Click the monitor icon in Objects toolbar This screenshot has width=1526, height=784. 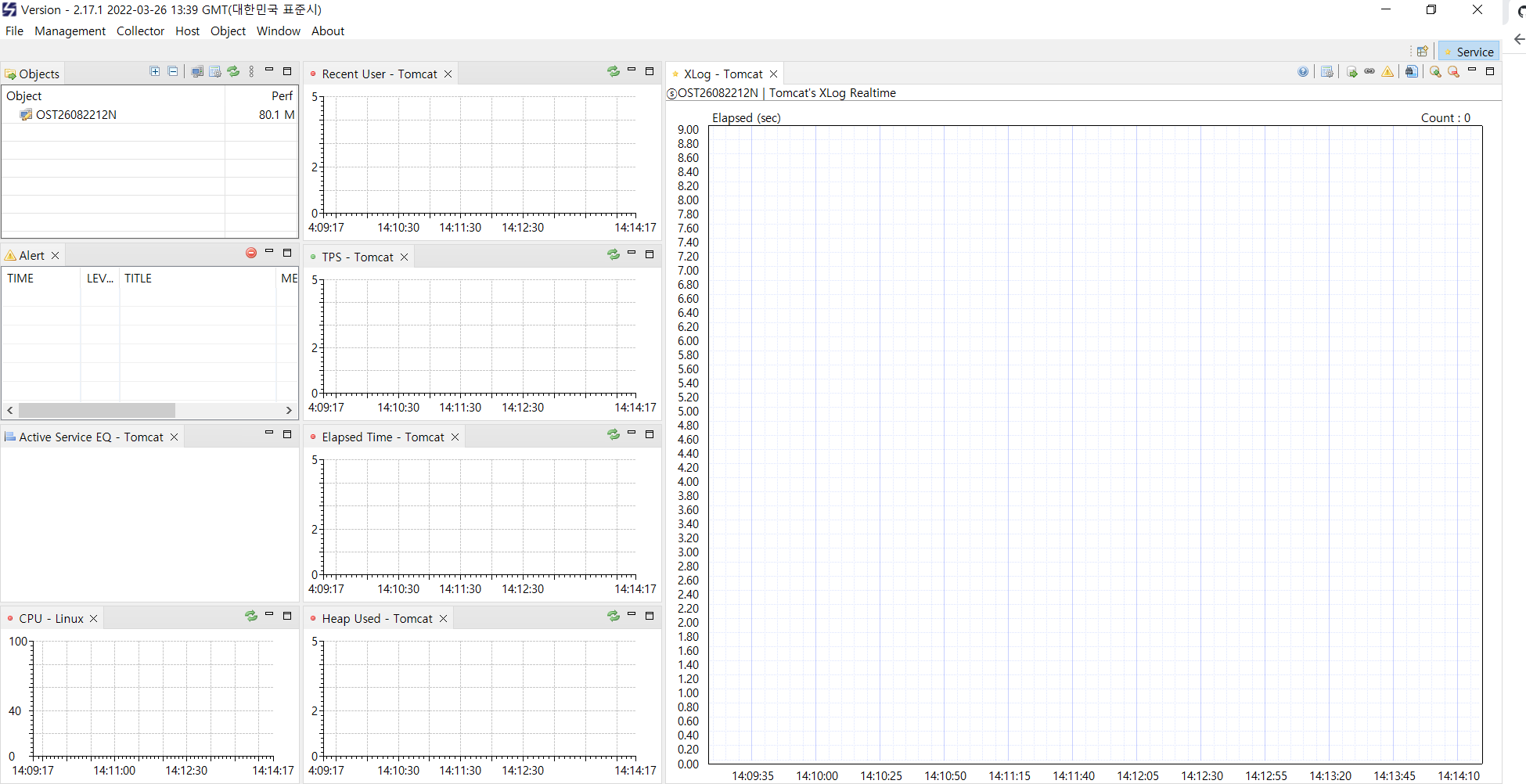click(x=197, y=71)
